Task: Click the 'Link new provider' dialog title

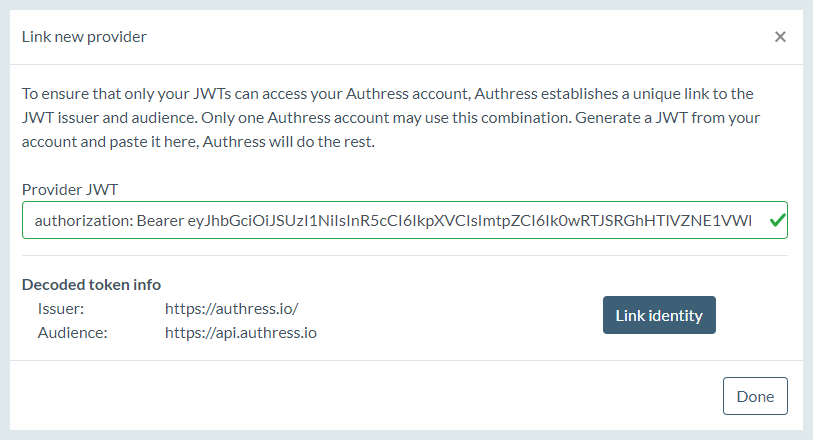Action: (x=84, y=37)
